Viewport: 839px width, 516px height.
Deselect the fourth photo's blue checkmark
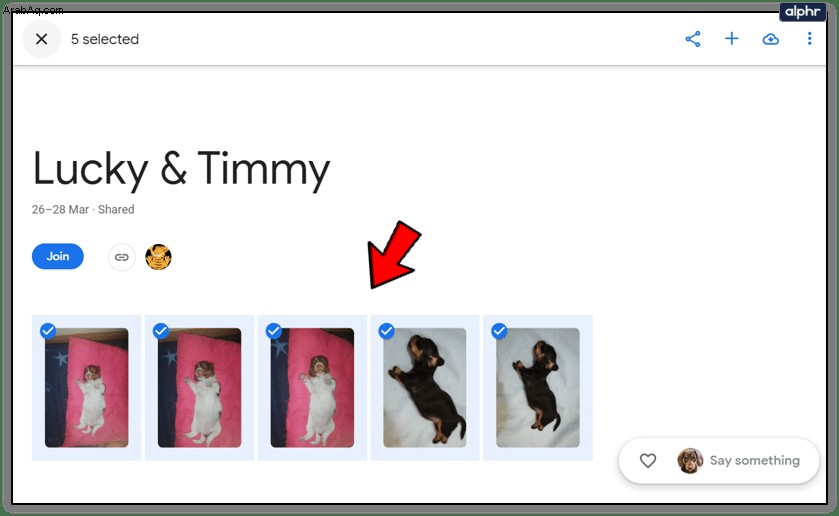coord(386,331)
